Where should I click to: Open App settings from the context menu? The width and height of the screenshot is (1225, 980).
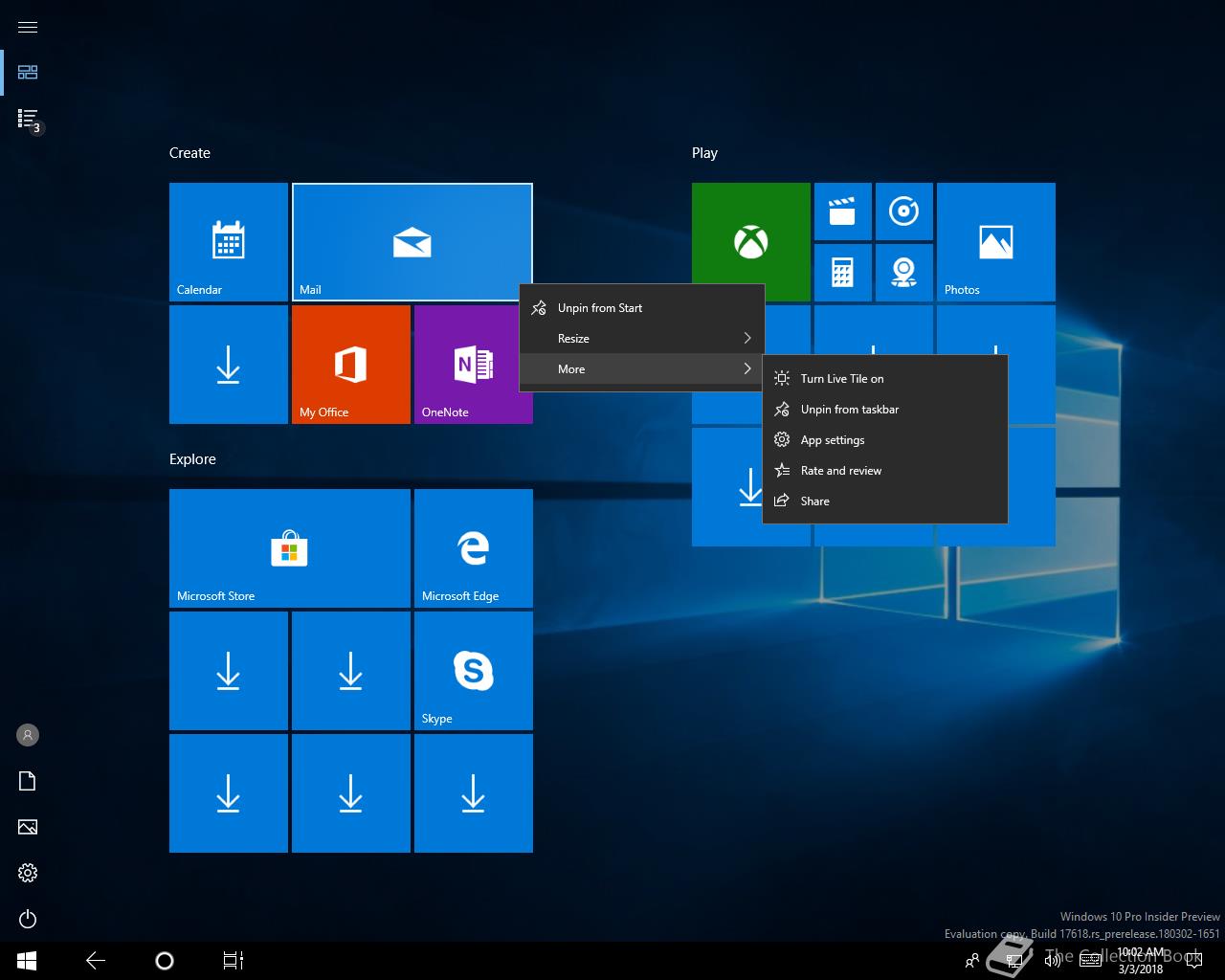(x=885, y=440)
